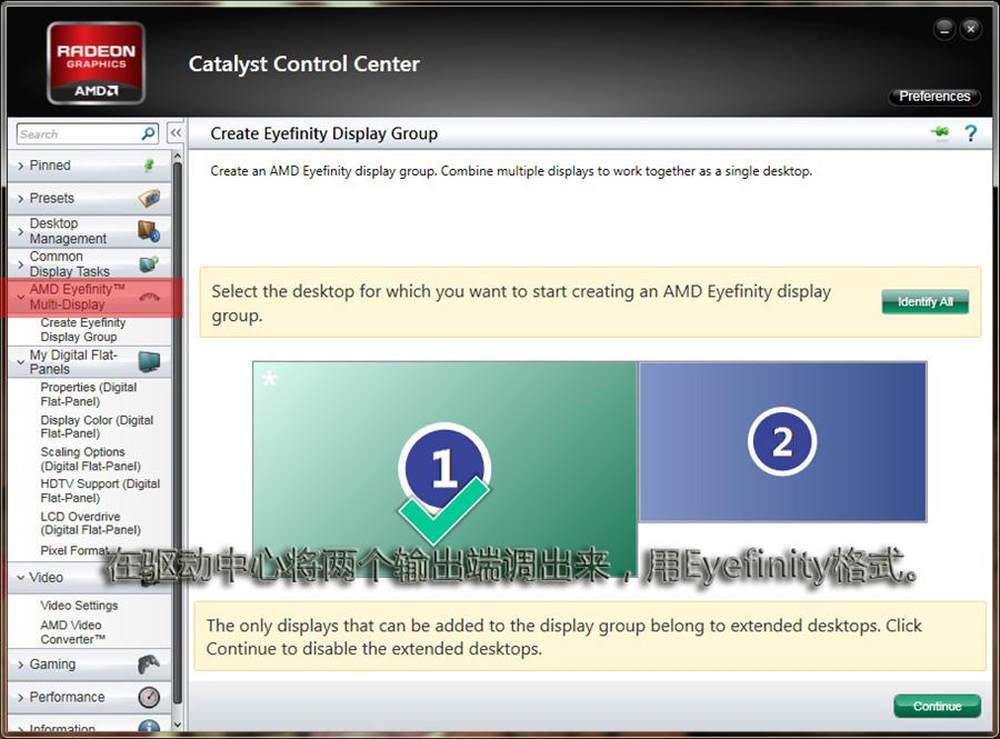Click the Performance gauge icon
This screenshot has width=1000, height=739.
click(x=148, y=697)
